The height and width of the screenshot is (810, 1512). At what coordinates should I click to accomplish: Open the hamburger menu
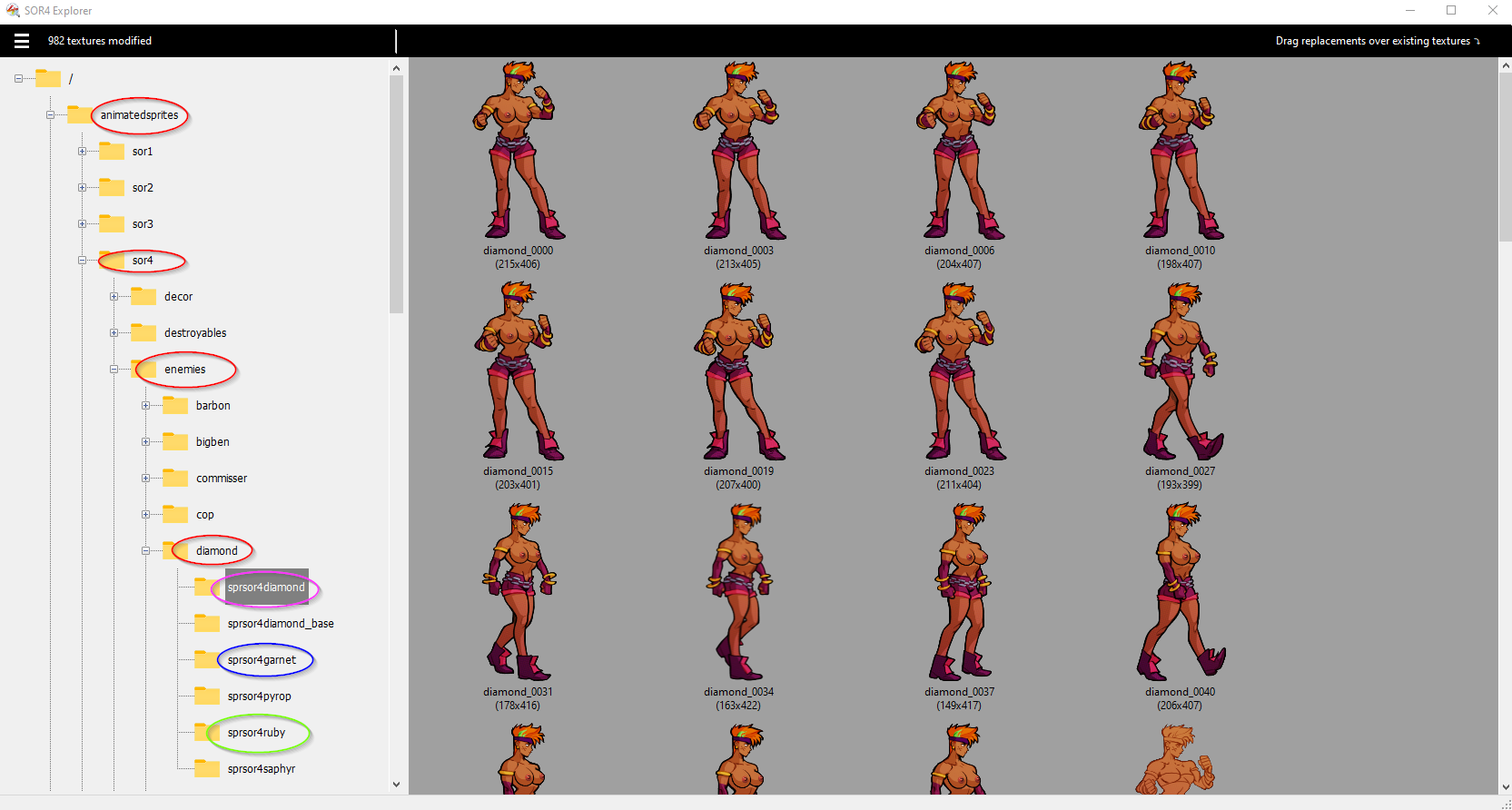coord(22,41)
